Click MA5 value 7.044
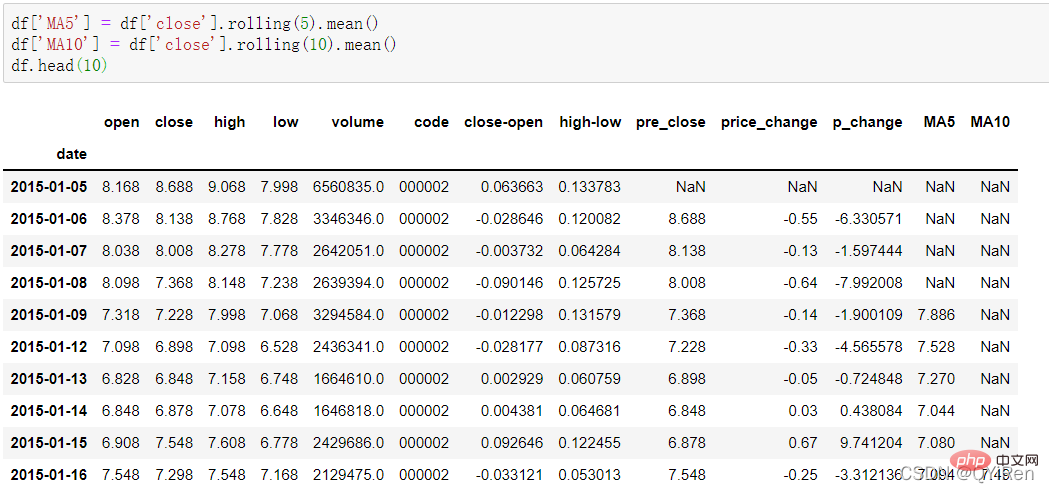Image resolution: width=1049 pixels, height=493 pixels. tap(937, 411)
